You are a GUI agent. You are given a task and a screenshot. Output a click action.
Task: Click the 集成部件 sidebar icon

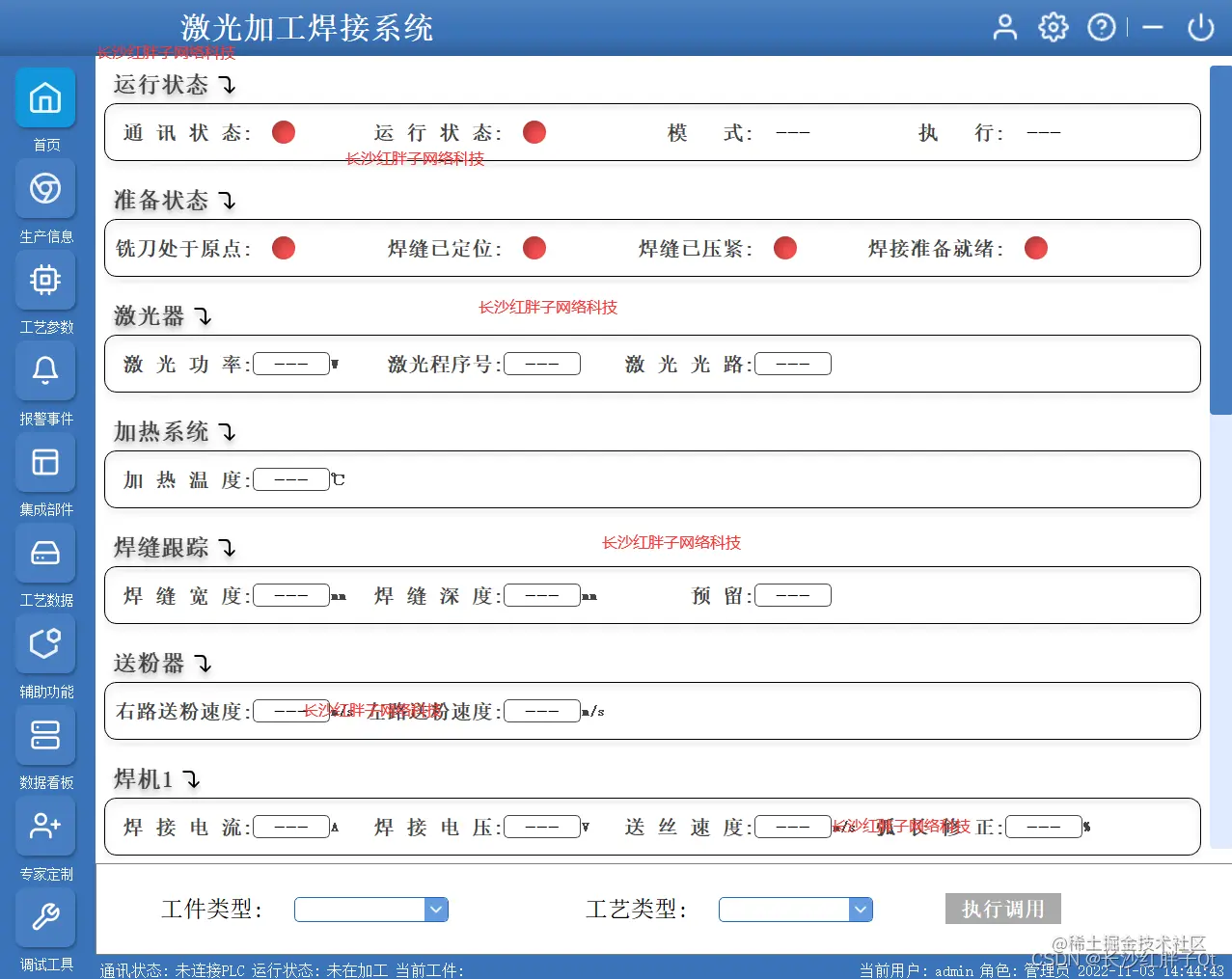[x=45, y=462]
